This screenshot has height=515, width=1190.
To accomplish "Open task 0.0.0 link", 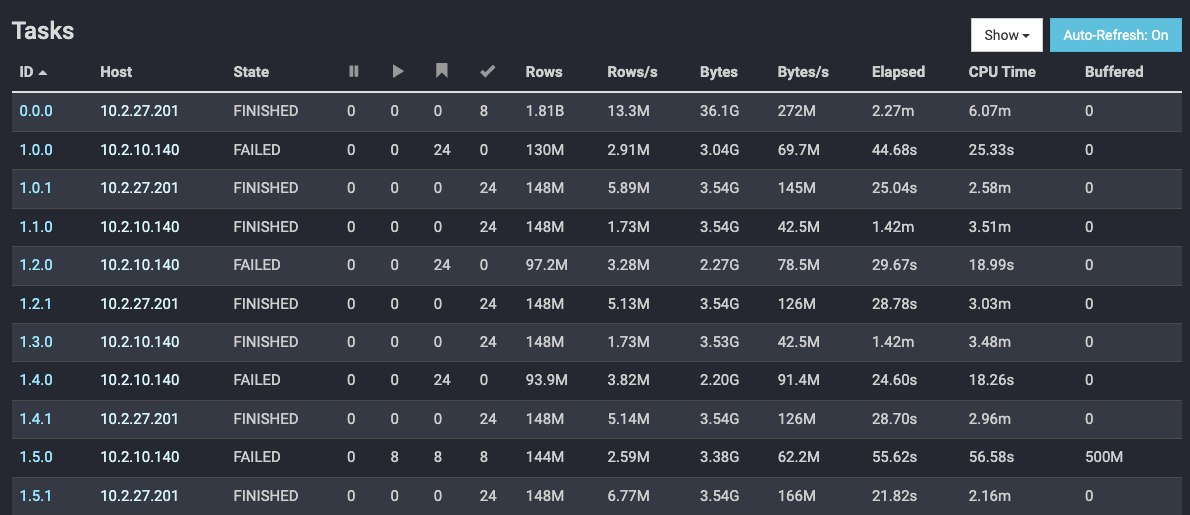I will [36, 111].
